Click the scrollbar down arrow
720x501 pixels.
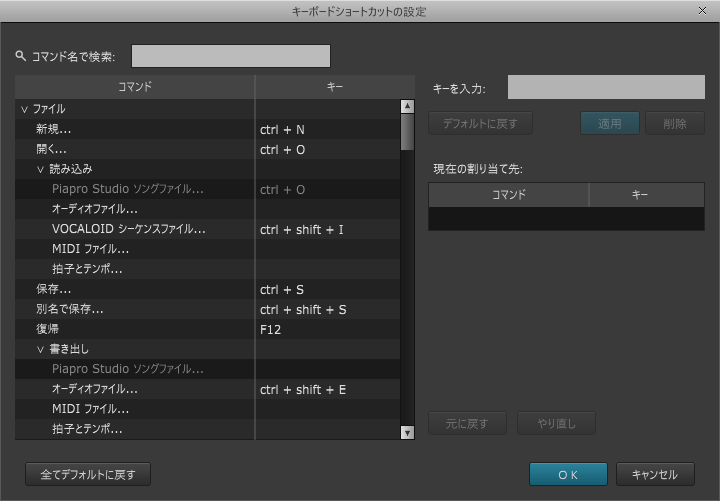point(407,432)
